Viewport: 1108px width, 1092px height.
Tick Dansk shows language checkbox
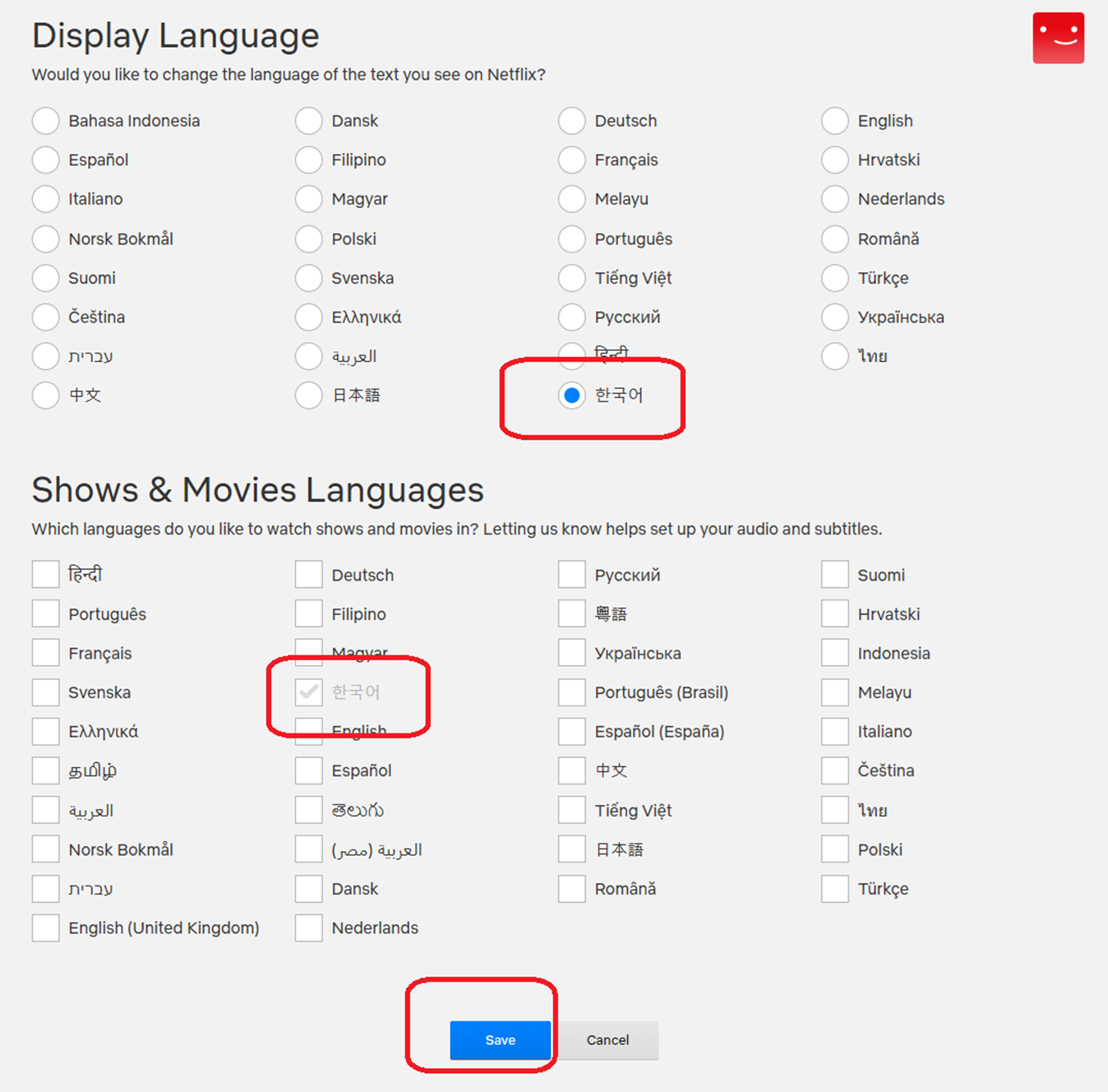tap(308, 888)
